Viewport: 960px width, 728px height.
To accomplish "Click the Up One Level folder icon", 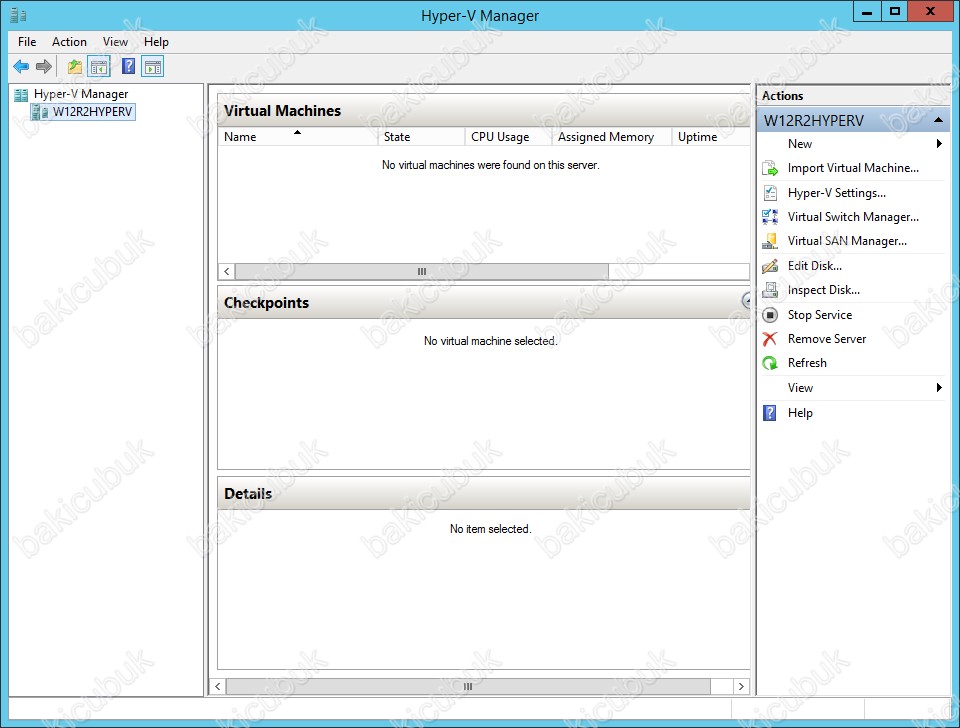I will point(75,66).
